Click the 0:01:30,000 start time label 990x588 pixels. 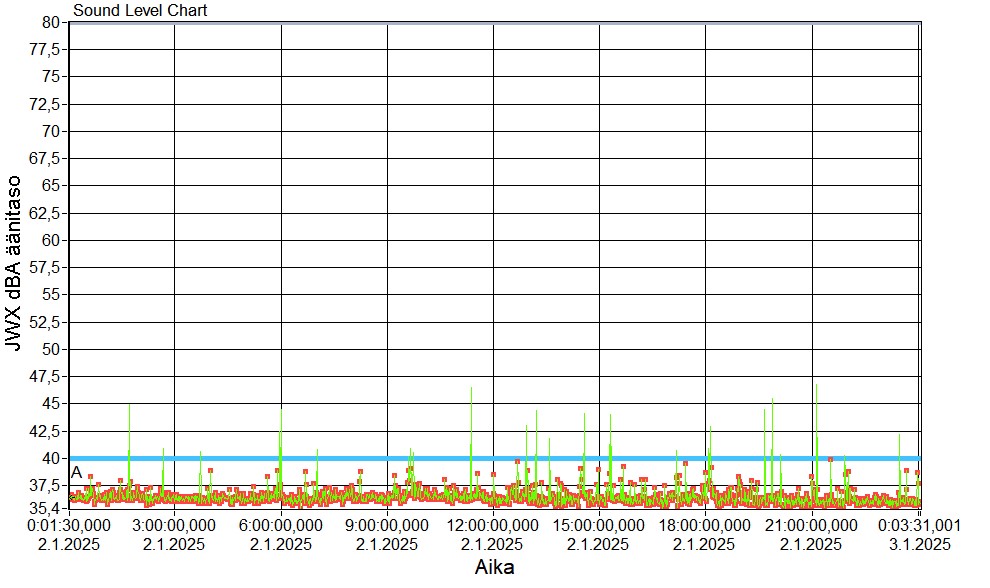click(x=69, y=525)
